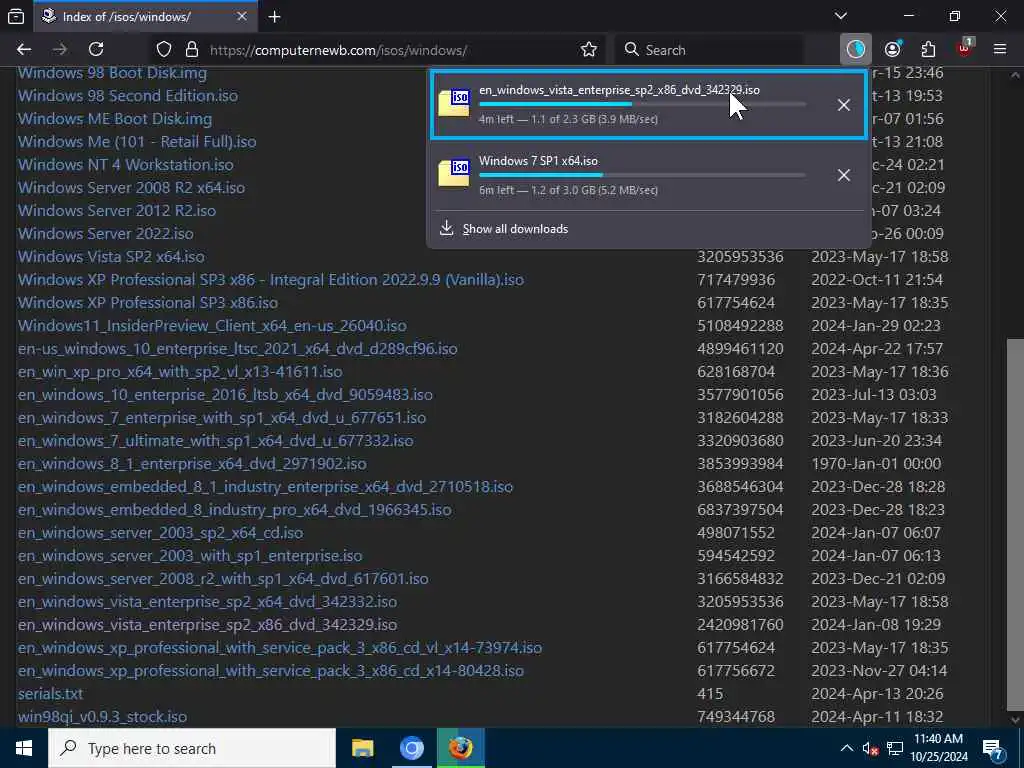1024x768 pixels.
Task: Click the taskbar Type here to search box
Action: pos(192,748)
